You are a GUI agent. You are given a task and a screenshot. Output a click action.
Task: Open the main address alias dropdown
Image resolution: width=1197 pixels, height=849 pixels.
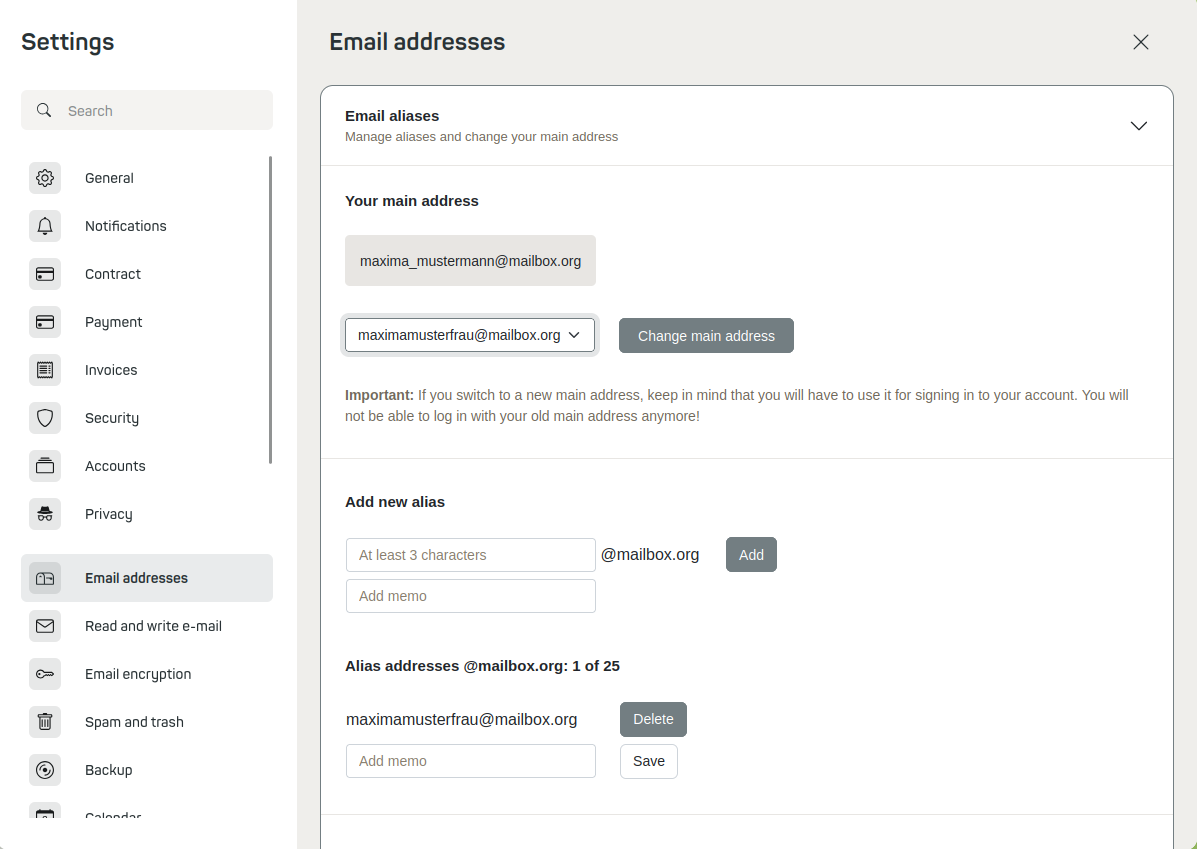[x=470, y=335]
